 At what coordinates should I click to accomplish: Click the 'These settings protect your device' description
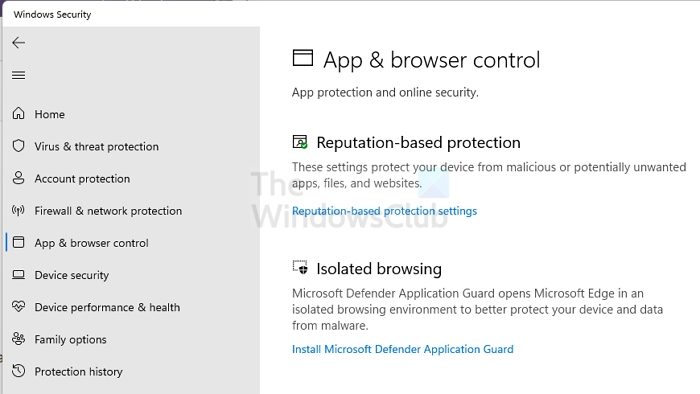tap(489, 175)
